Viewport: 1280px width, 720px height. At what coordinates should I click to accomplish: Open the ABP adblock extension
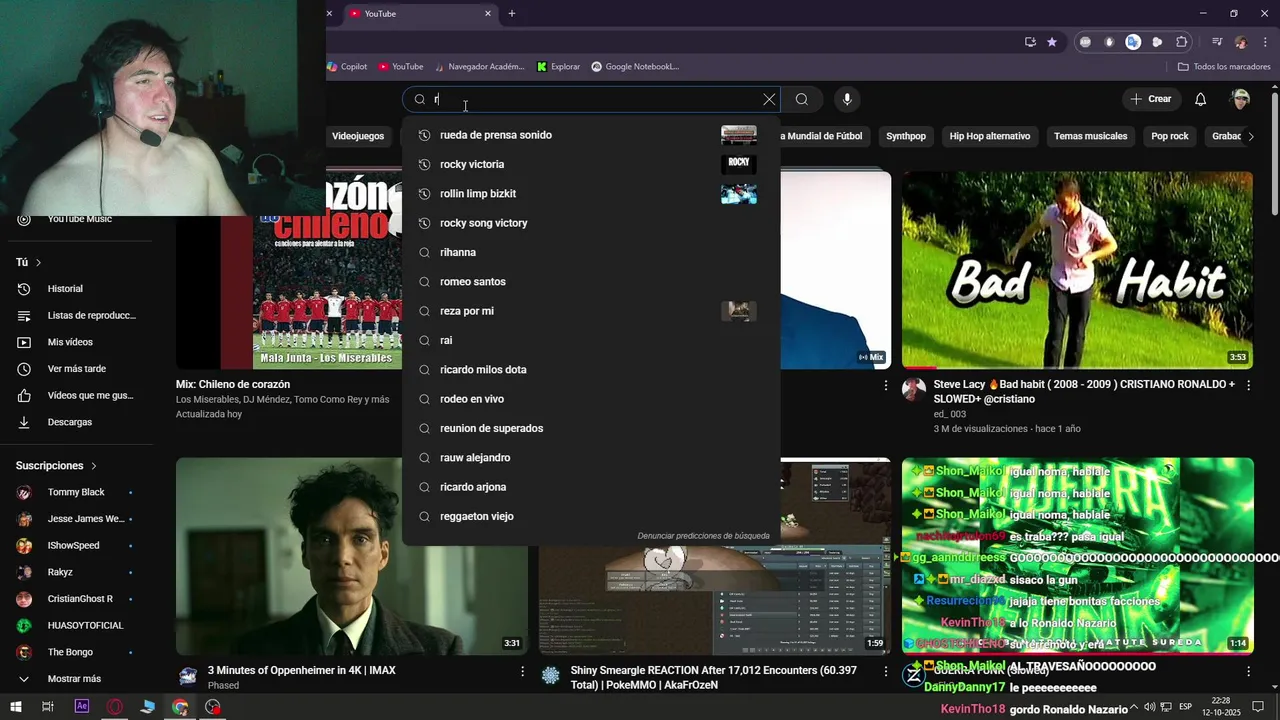click(x=1085, y=42)
